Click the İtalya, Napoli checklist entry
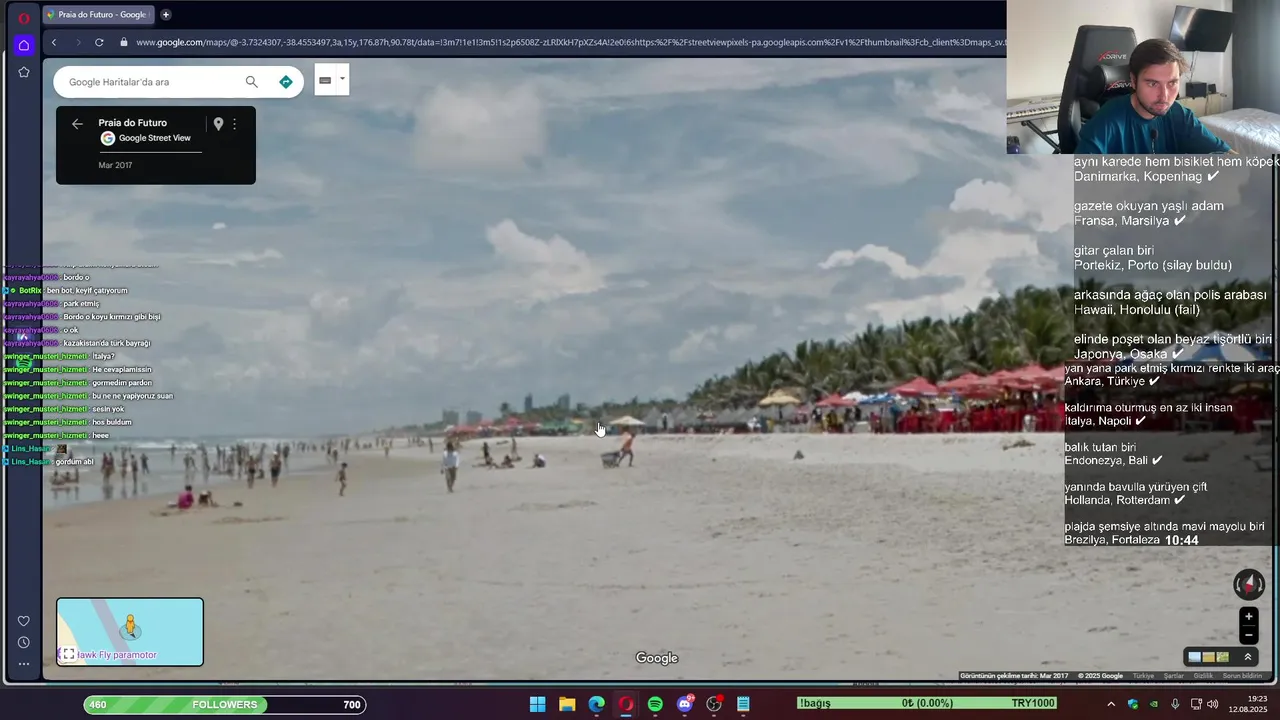The height and width of the screenshot is (720, 1280). [1106, 421]
